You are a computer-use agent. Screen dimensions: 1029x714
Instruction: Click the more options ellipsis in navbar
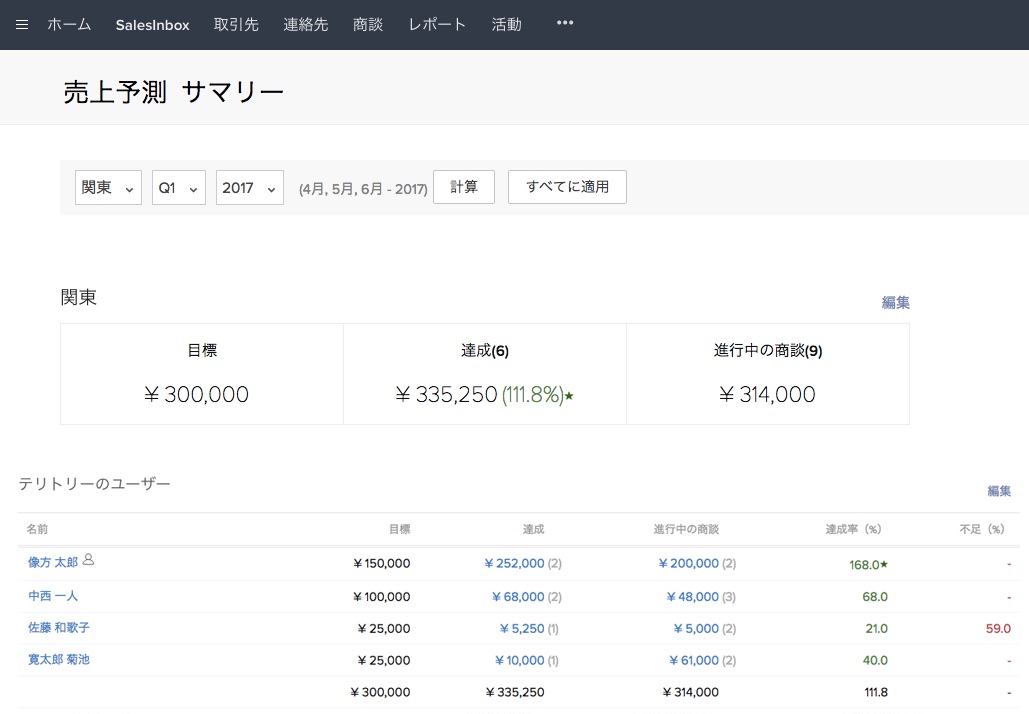pos(565,24)
